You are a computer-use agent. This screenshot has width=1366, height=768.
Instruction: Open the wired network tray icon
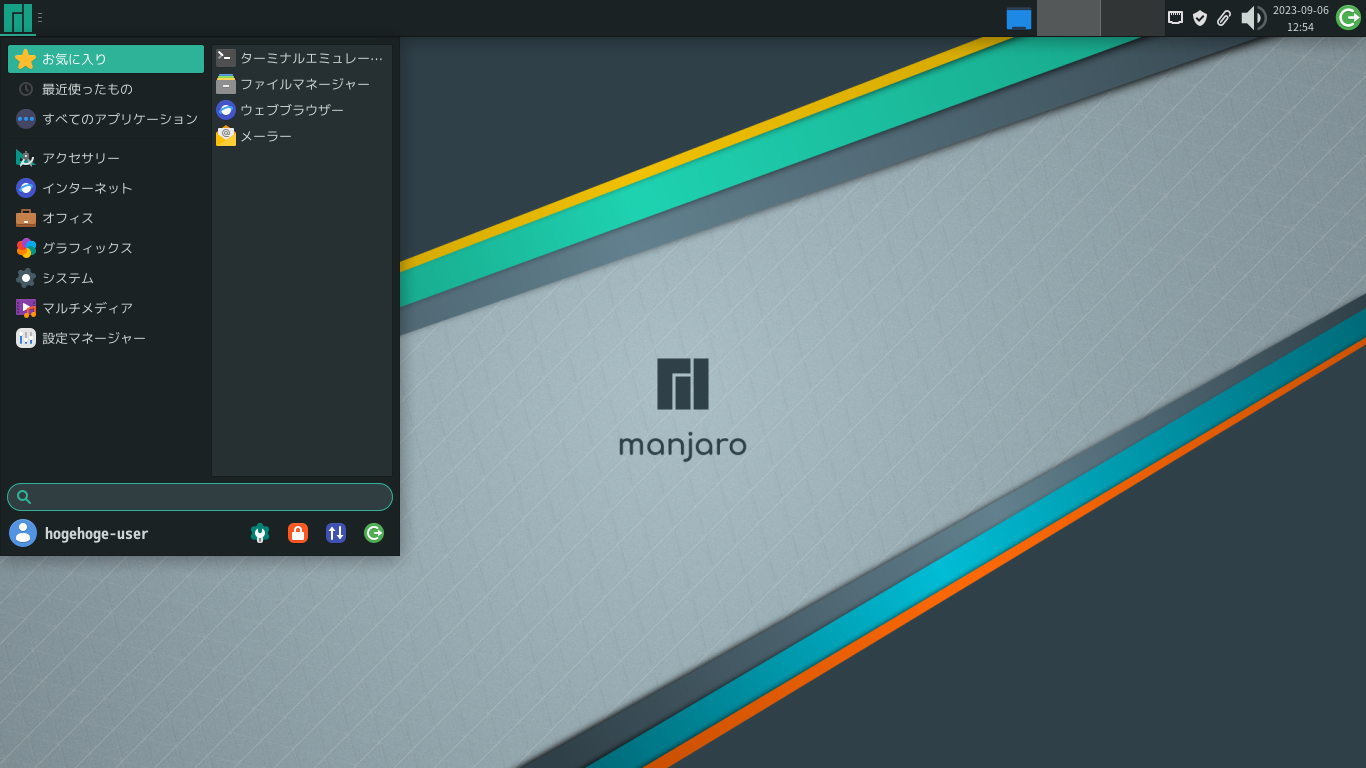(1176, 17)
